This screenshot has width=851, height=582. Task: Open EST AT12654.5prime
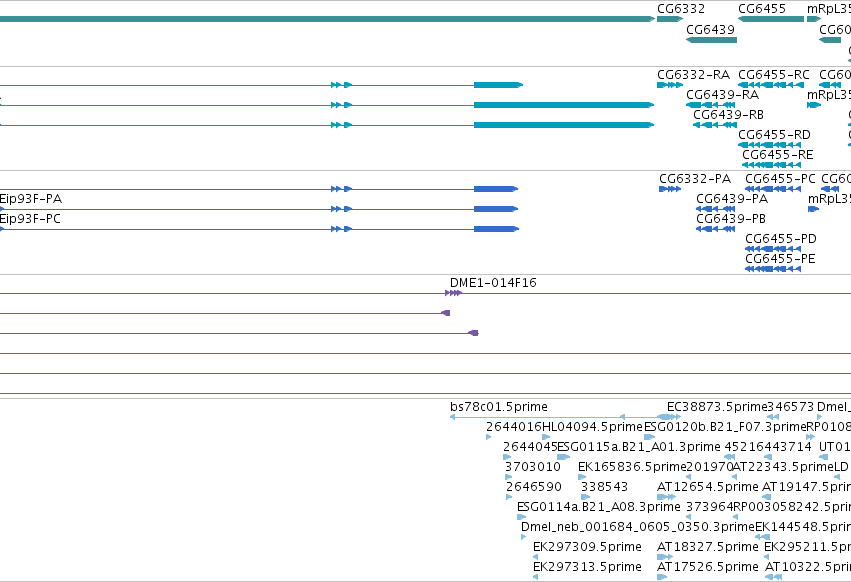[708, 488]
